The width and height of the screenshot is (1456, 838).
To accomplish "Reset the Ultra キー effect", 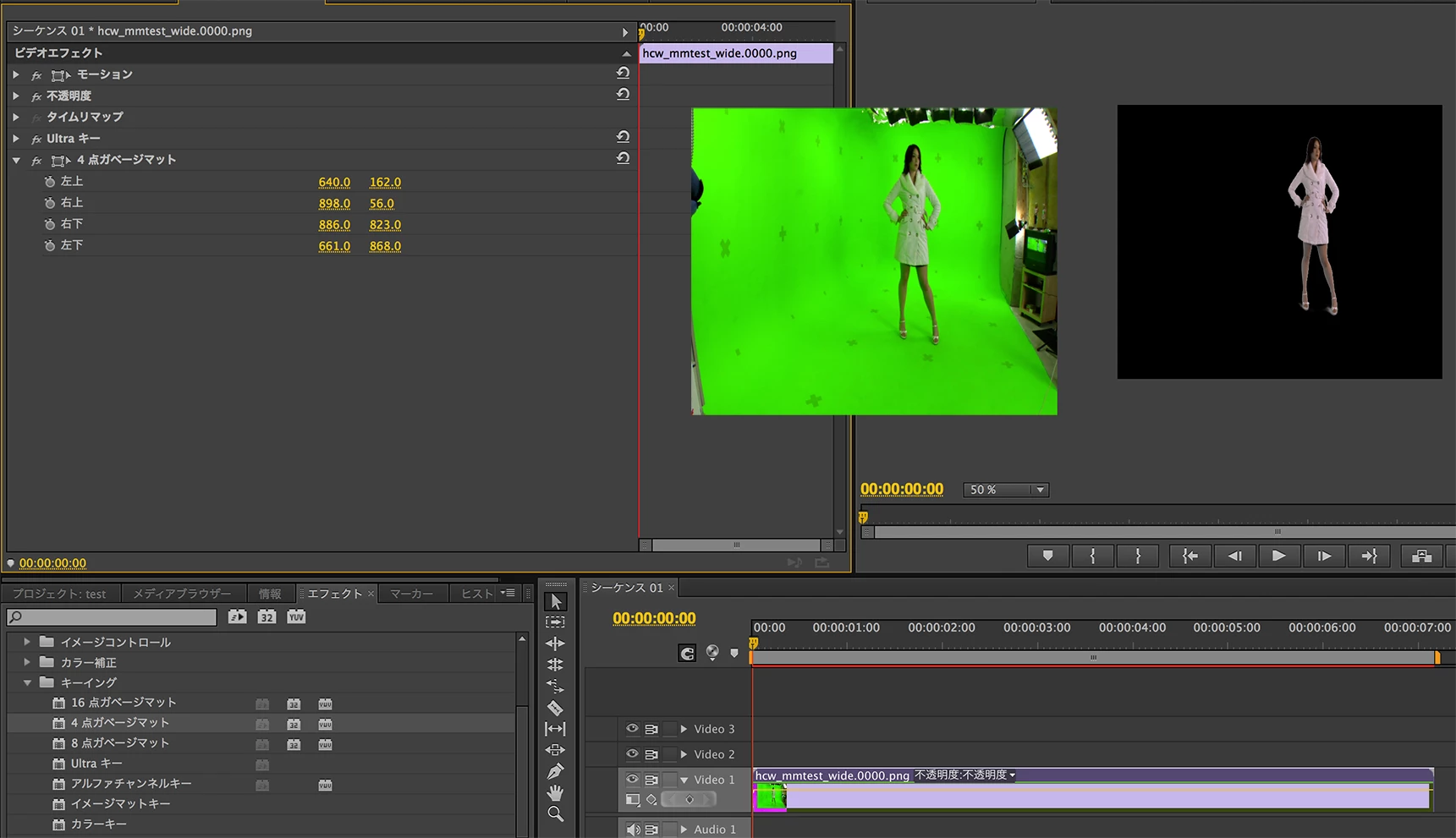I will click(x=623, y=137).
